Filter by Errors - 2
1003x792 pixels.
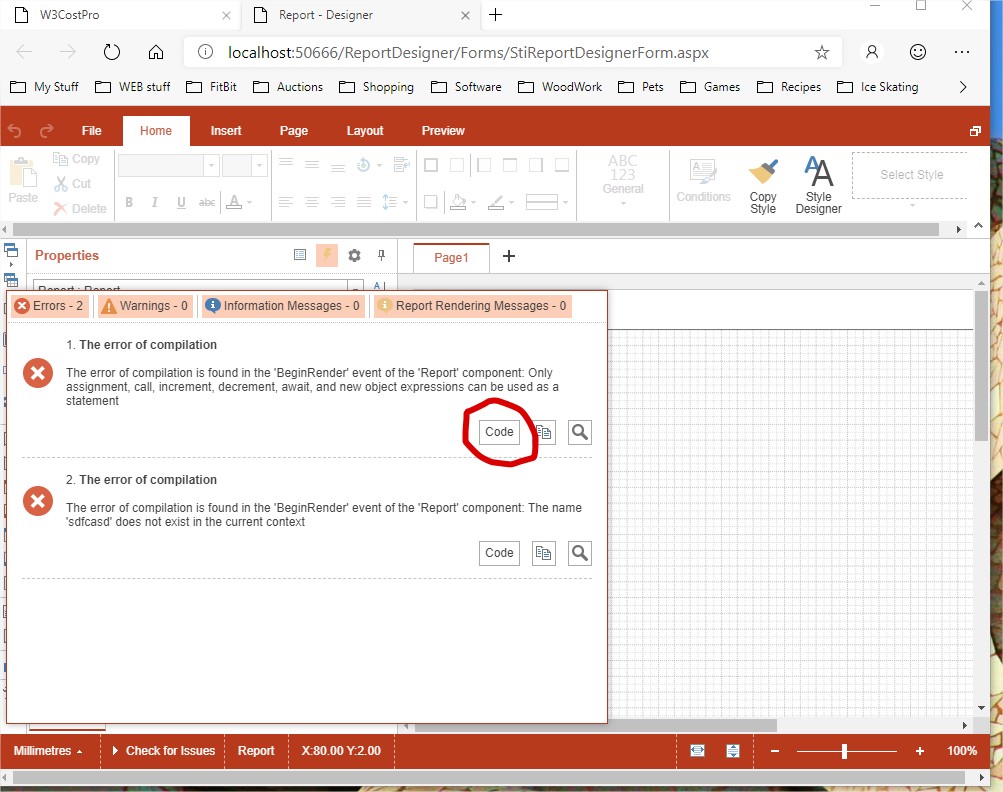pyautogui.click(x=49, y=306)
